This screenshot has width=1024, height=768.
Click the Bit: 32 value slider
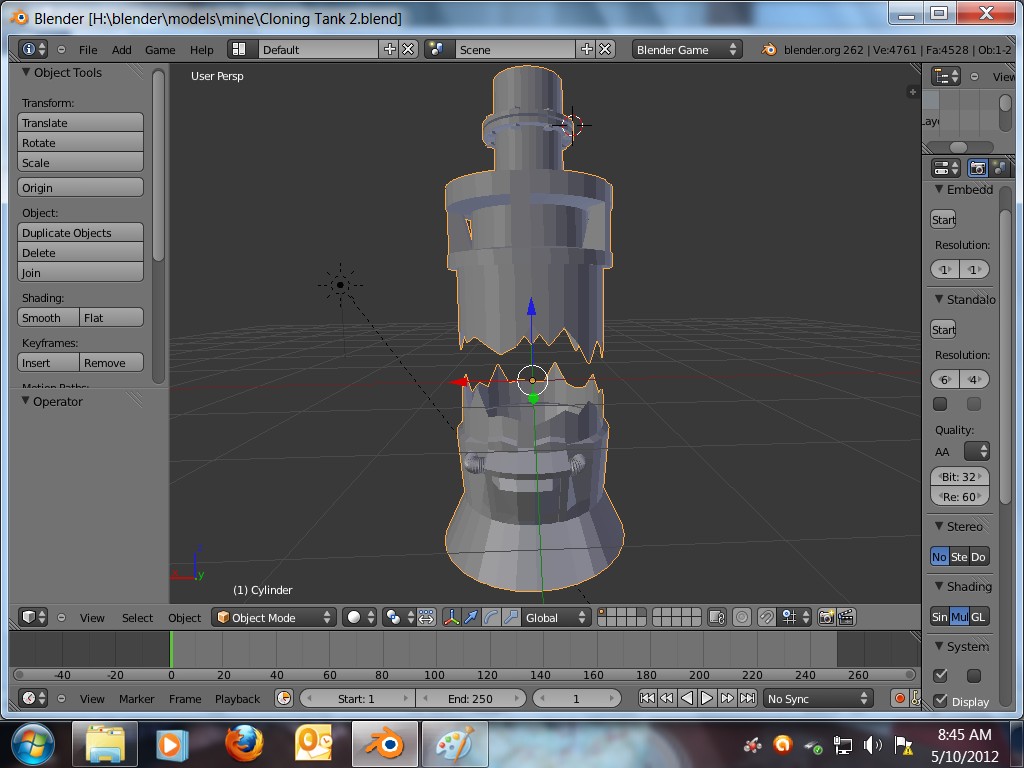[x=959, y=477]
